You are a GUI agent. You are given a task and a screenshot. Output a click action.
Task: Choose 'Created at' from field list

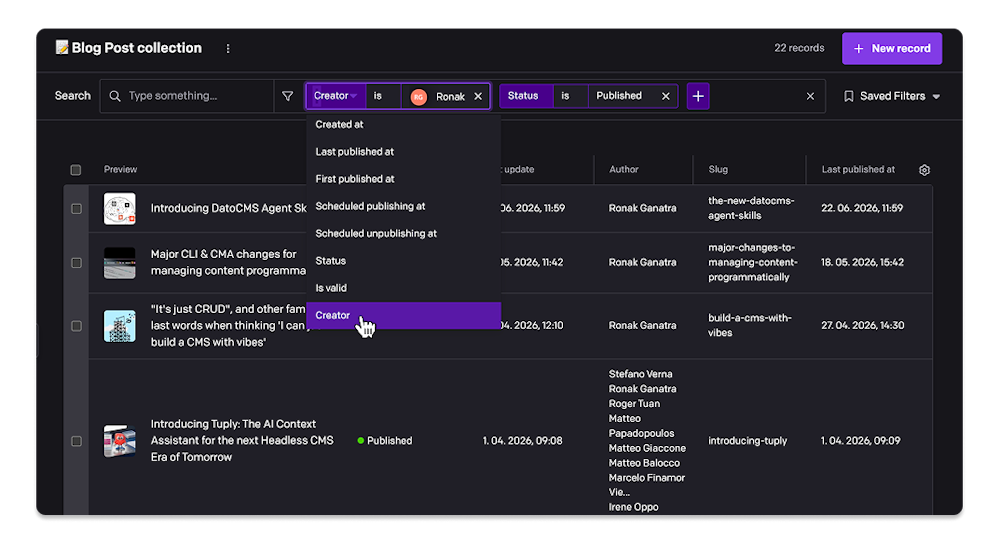pyautogui.click(x=403, y=124)
